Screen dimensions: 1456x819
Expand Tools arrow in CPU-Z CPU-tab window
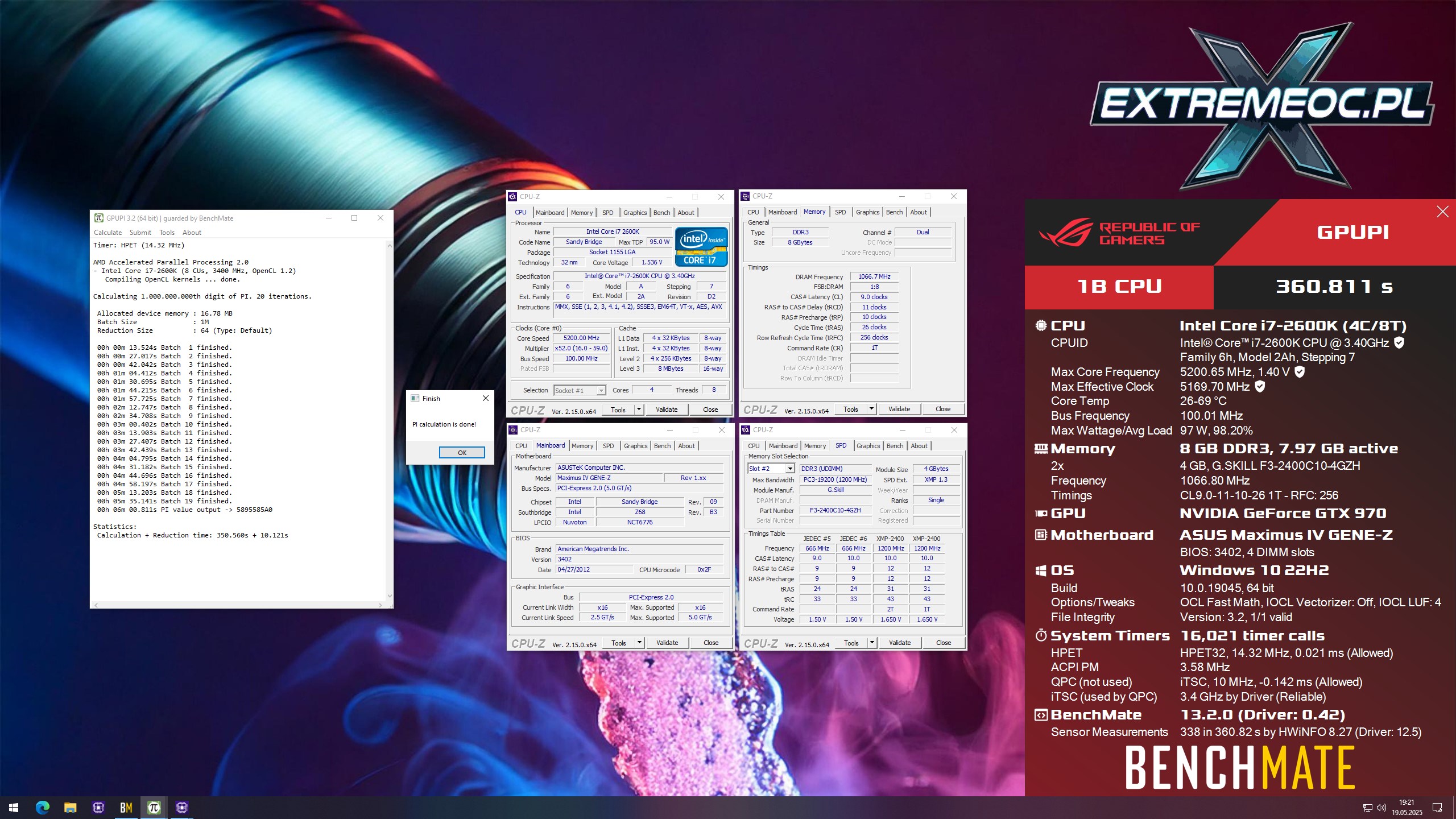click(x=639, y=409)
